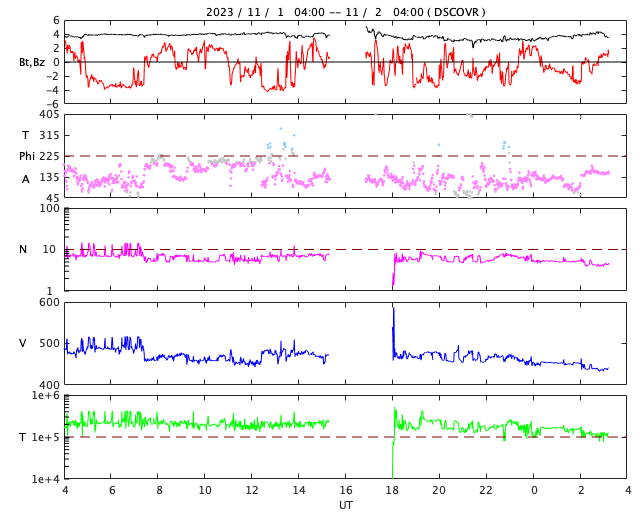
Task: Click the T label beside 1e+5
Action: [23, 437]
